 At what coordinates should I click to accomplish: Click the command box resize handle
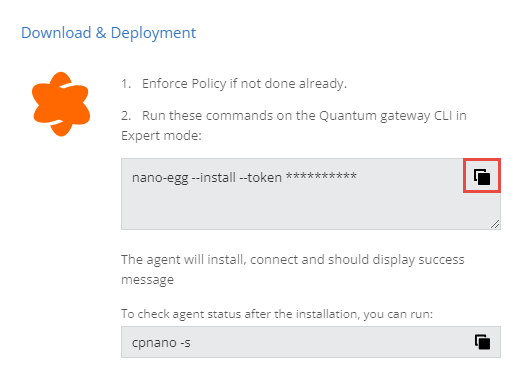tap(495, 224)
